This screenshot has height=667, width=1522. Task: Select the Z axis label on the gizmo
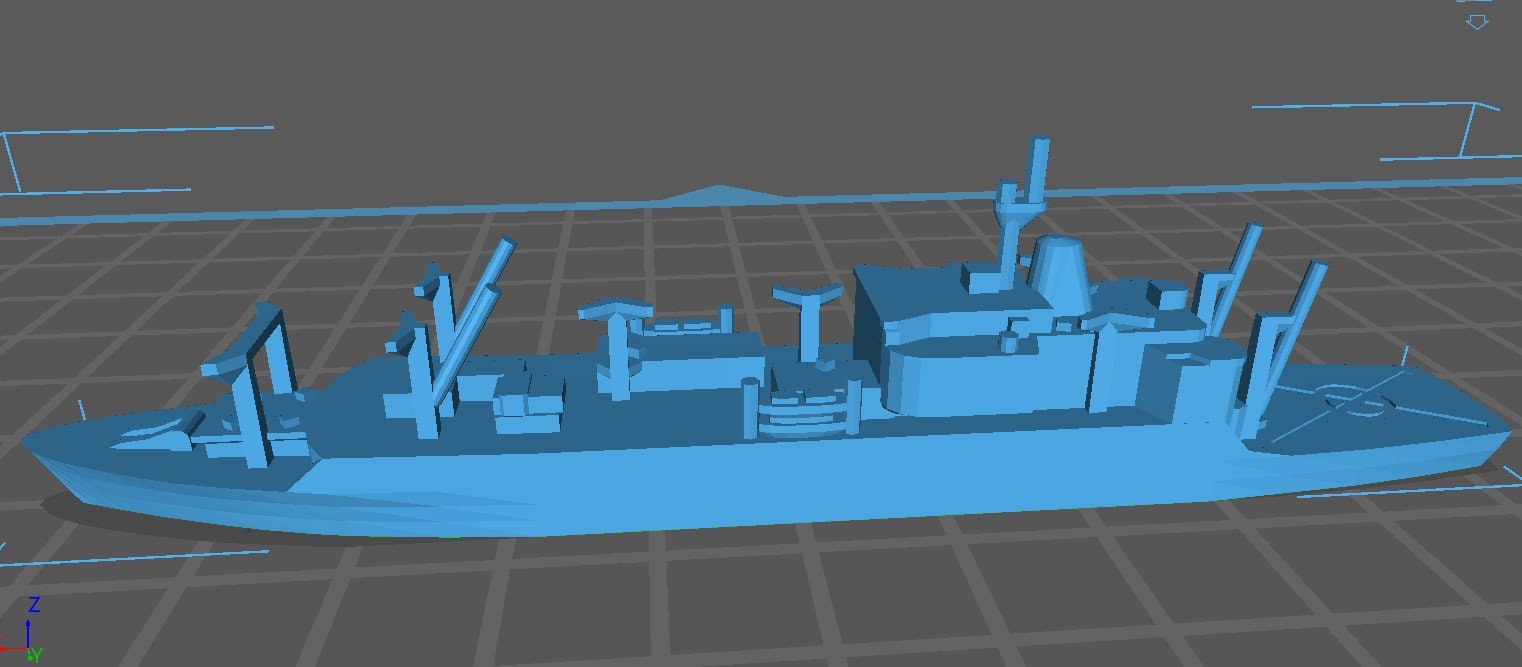click(x=34, y=603)
